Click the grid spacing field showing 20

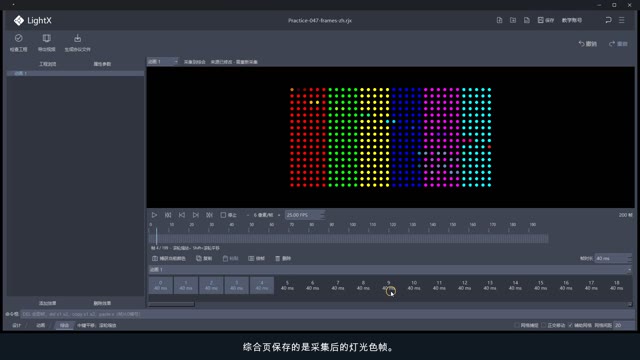[x=623, y=325]
